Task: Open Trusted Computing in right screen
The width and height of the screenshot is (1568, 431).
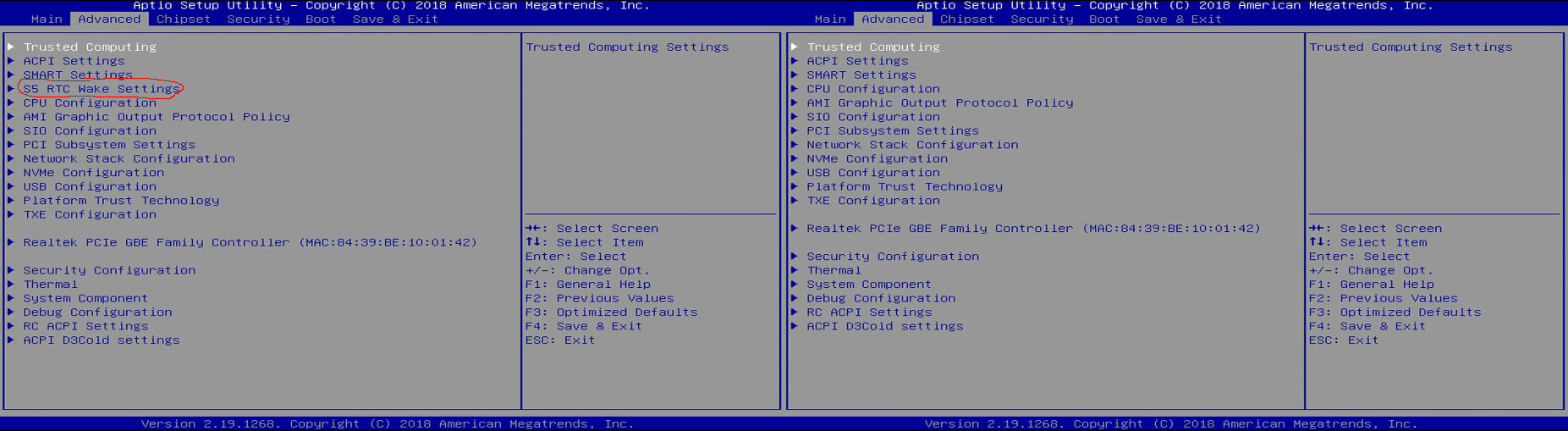Action: point(873,47)
